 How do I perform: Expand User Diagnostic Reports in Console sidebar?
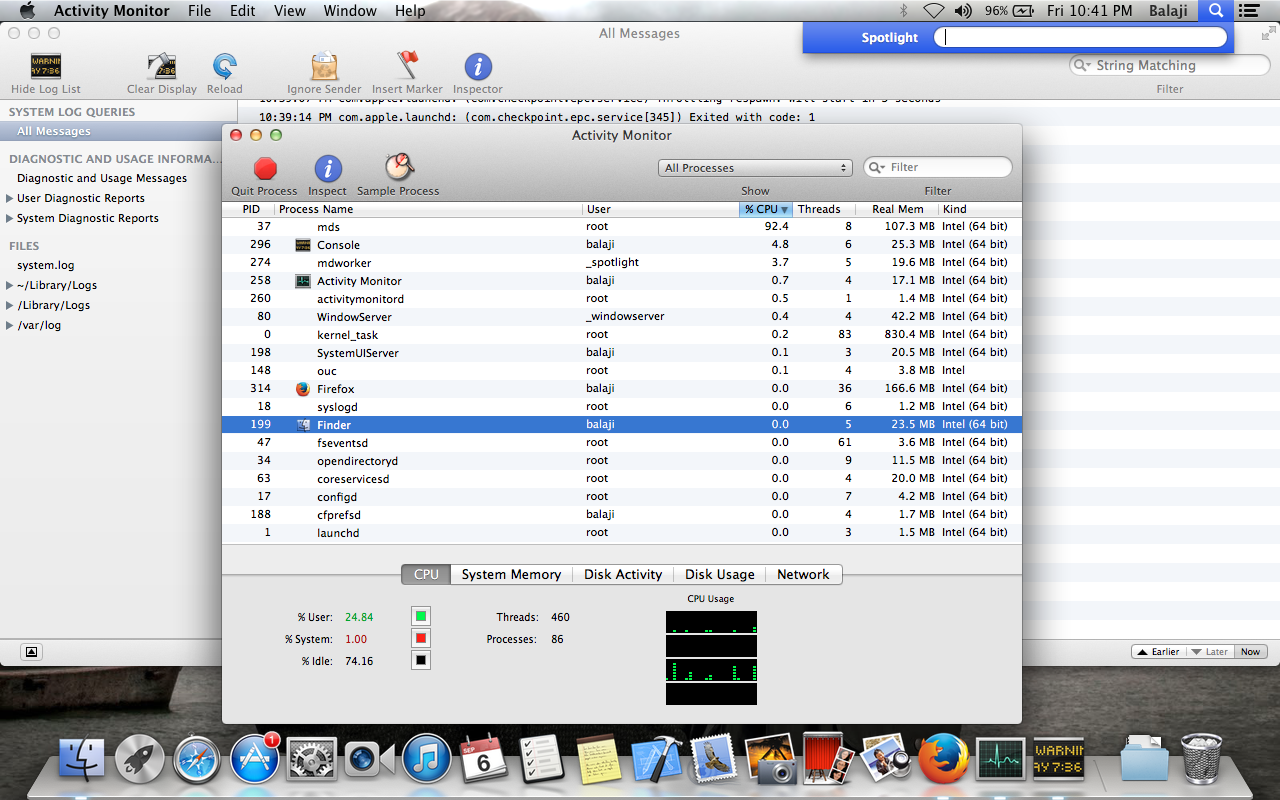point(10,198)
